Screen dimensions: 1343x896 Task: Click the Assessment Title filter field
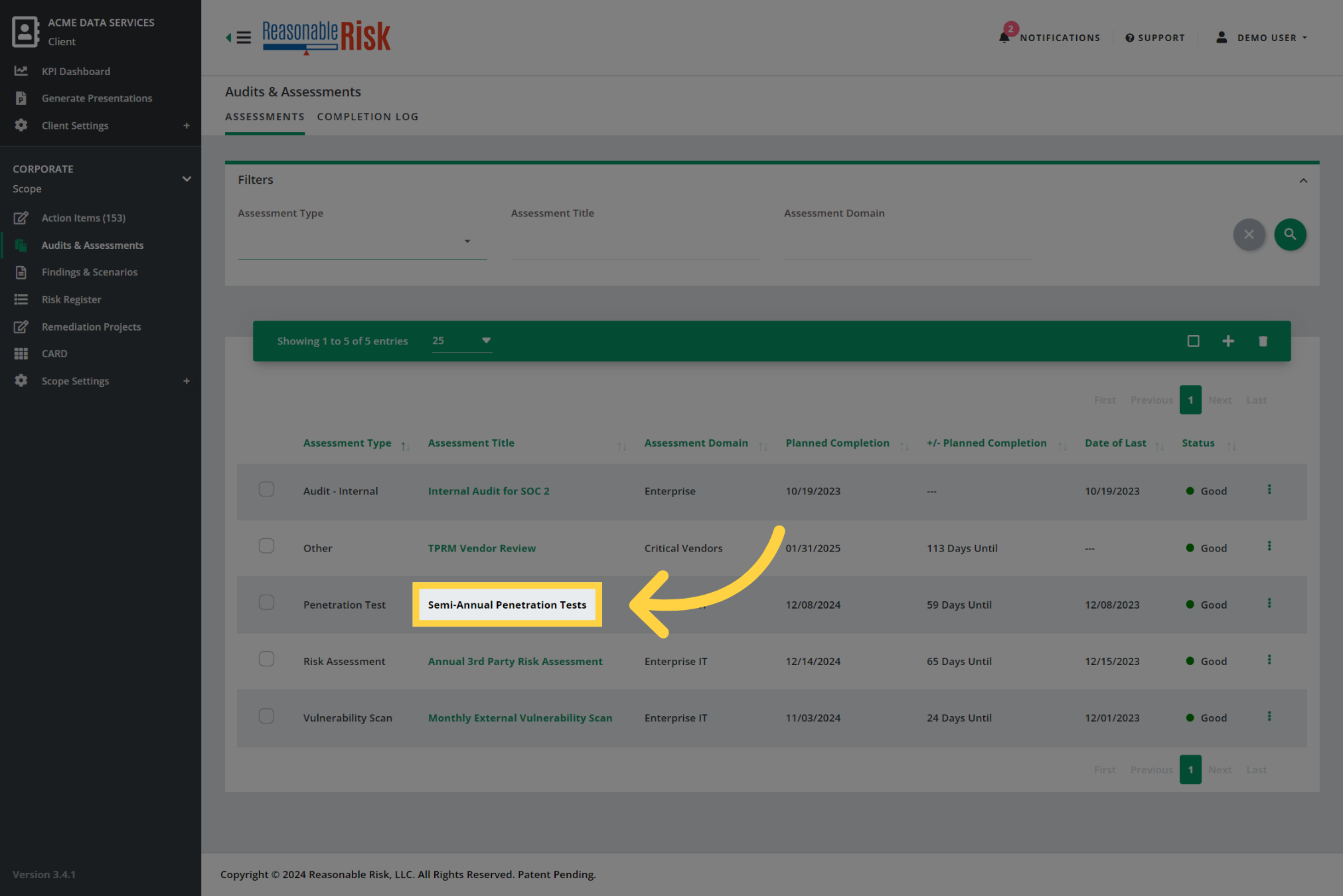click(635, 242)
